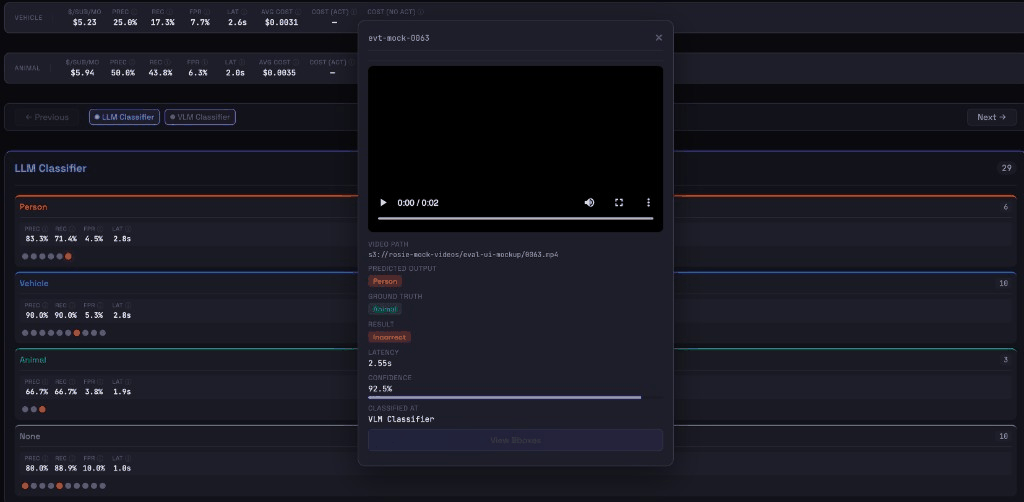Click PREC info icon in green Animal card

coord(45,382)
